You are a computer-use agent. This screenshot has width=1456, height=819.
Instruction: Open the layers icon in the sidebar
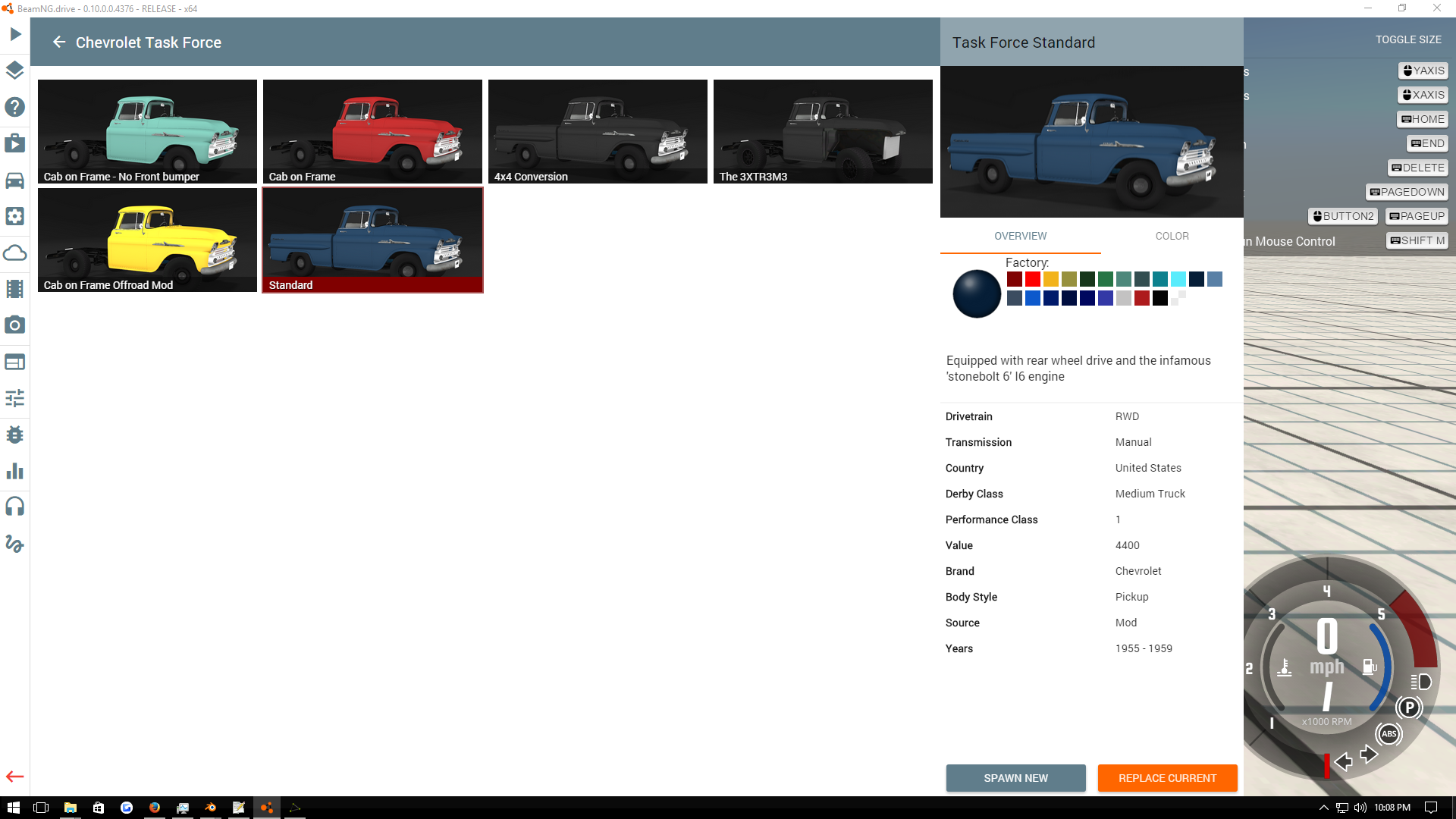(x=15, y=71)
